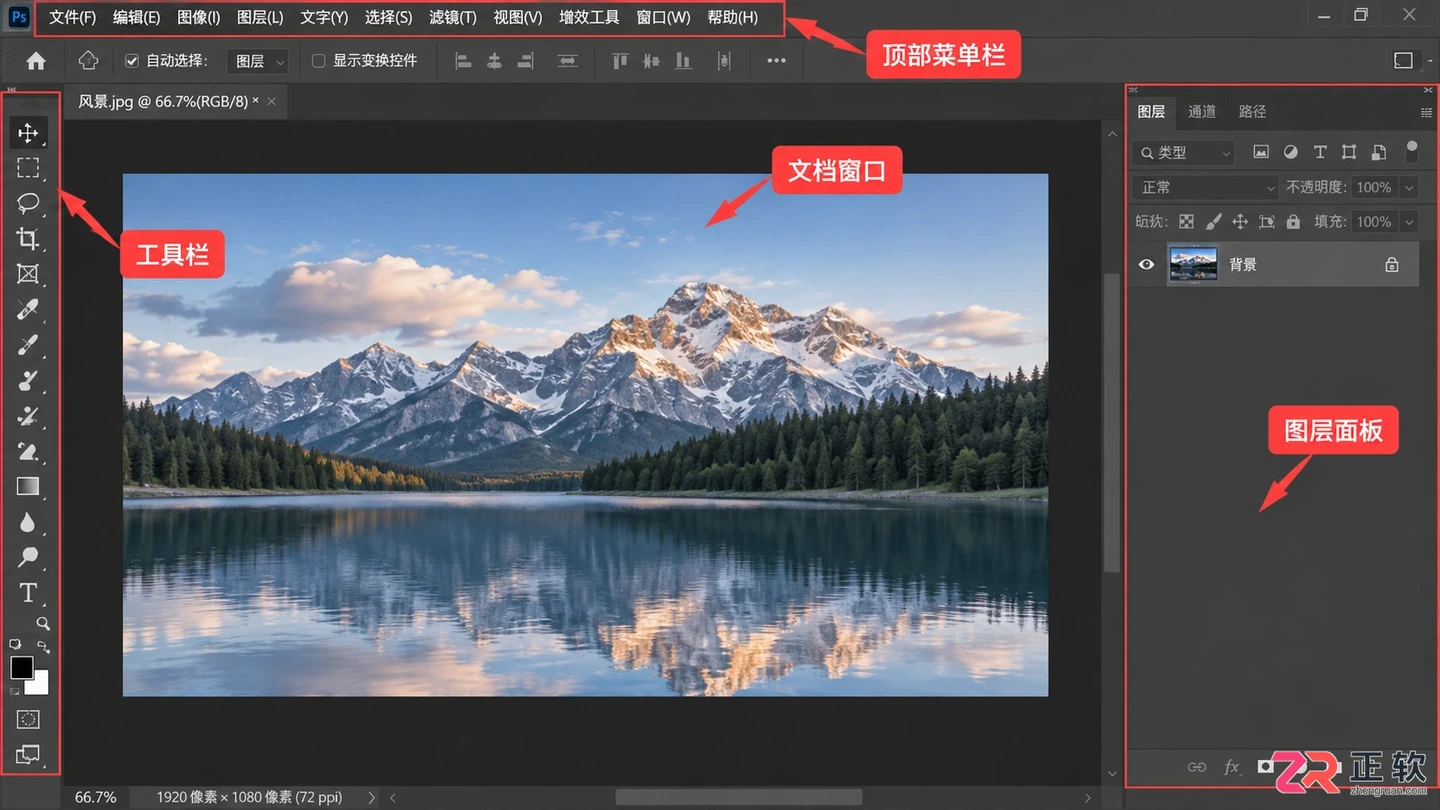Switch to the 通道 tab
Image resolution: width=1440 pixels, height=810 pixels.
1201,111
